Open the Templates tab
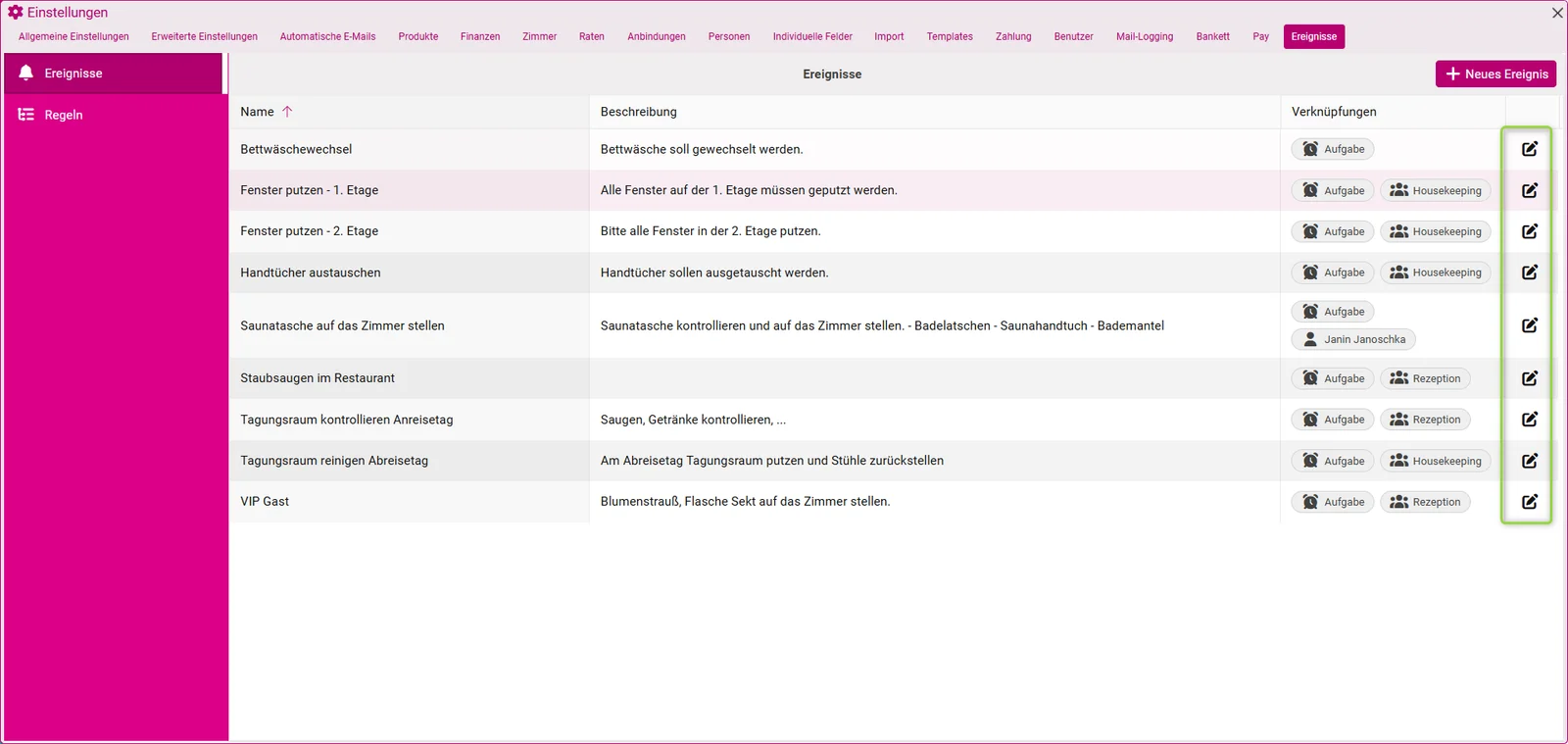Image resolution: width=1568 pixels, height=744 pixels. point(950,36)
